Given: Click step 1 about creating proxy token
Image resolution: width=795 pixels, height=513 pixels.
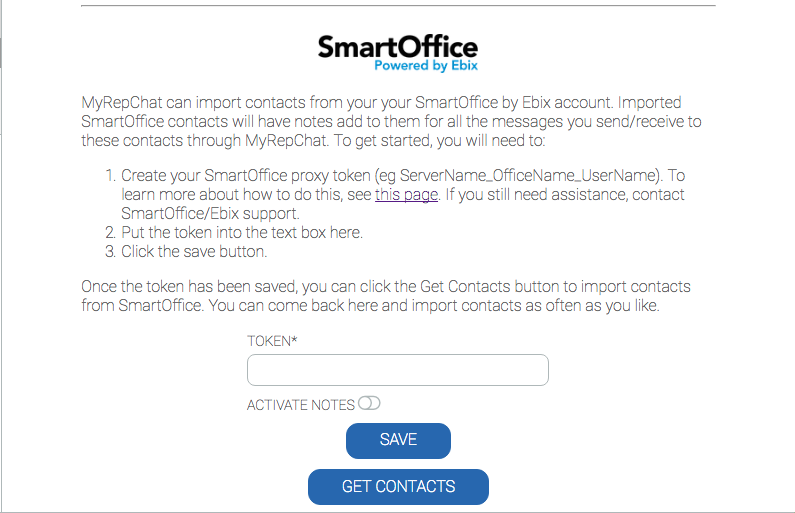Looking at the screenshot, I should click(395, 195).
